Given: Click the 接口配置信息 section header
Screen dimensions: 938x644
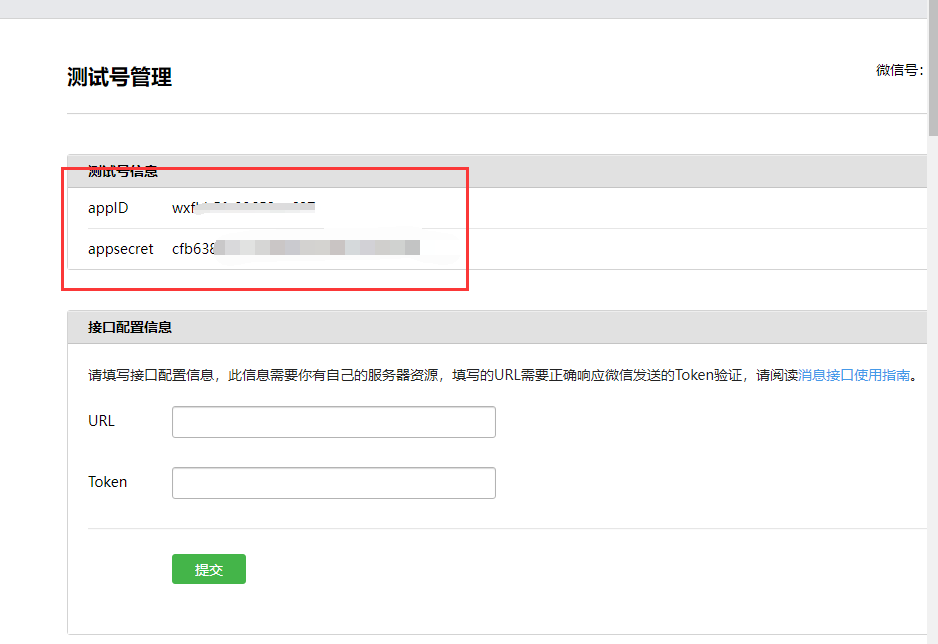Looking at the screenshot, I should 129,326.
